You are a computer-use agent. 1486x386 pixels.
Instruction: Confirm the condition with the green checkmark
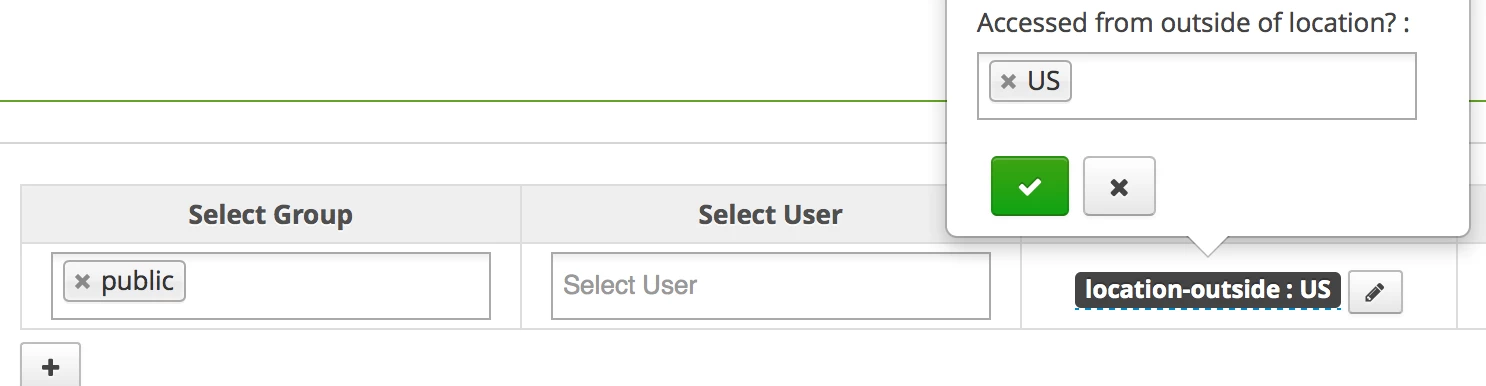pyautogui.click(x=1030, y=186)
